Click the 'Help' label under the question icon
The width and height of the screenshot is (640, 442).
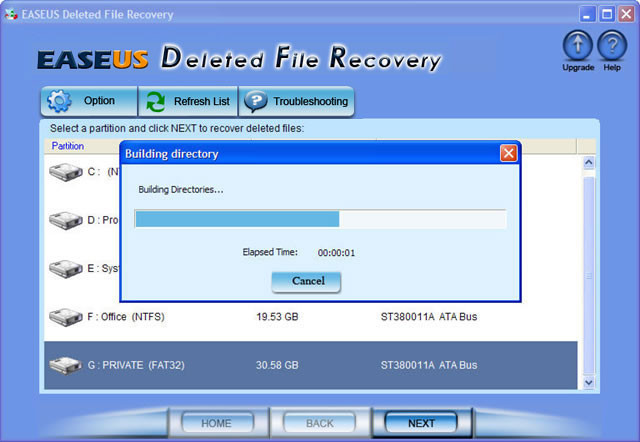[612, 67]
